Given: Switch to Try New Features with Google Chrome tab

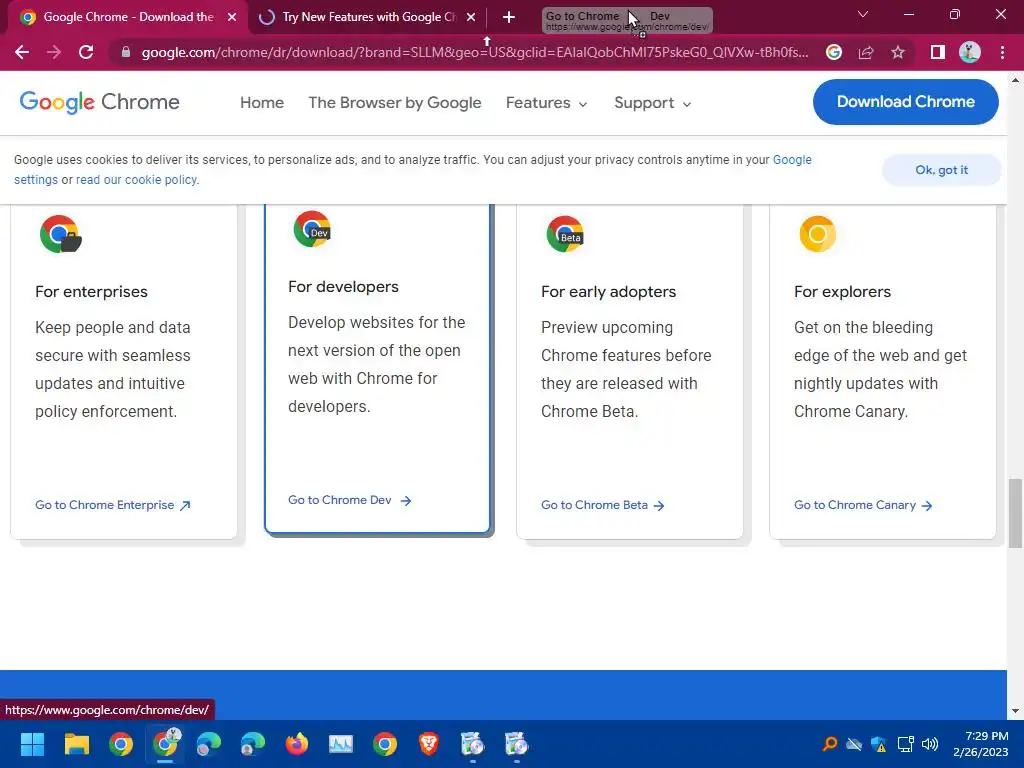Looking at the screenshot, I should (368, 17).
